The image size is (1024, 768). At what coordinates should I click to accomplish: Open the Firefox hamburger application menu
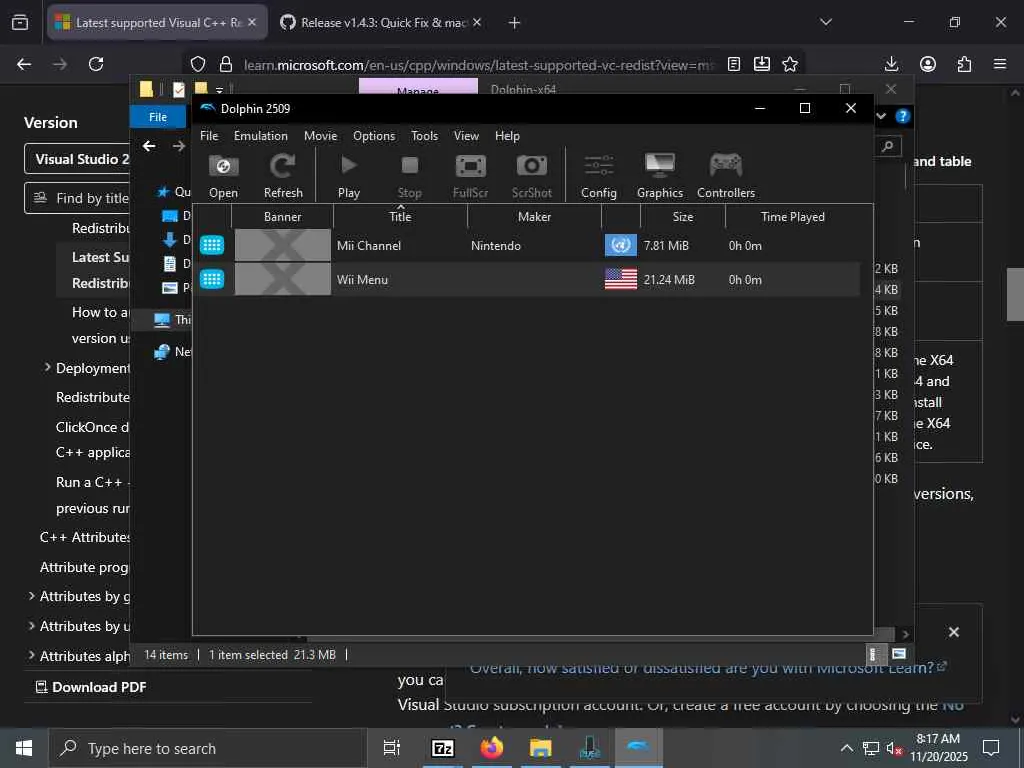point(1000,64)
